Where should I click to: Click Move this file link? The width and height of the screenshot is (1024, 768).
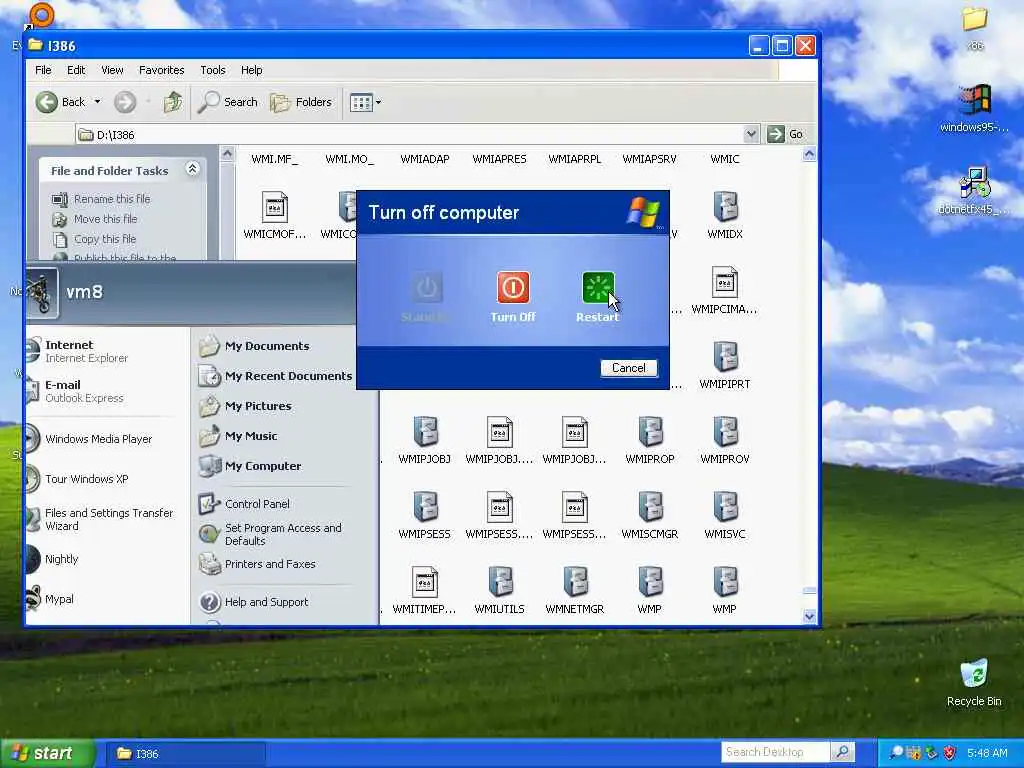click(105, 219)
